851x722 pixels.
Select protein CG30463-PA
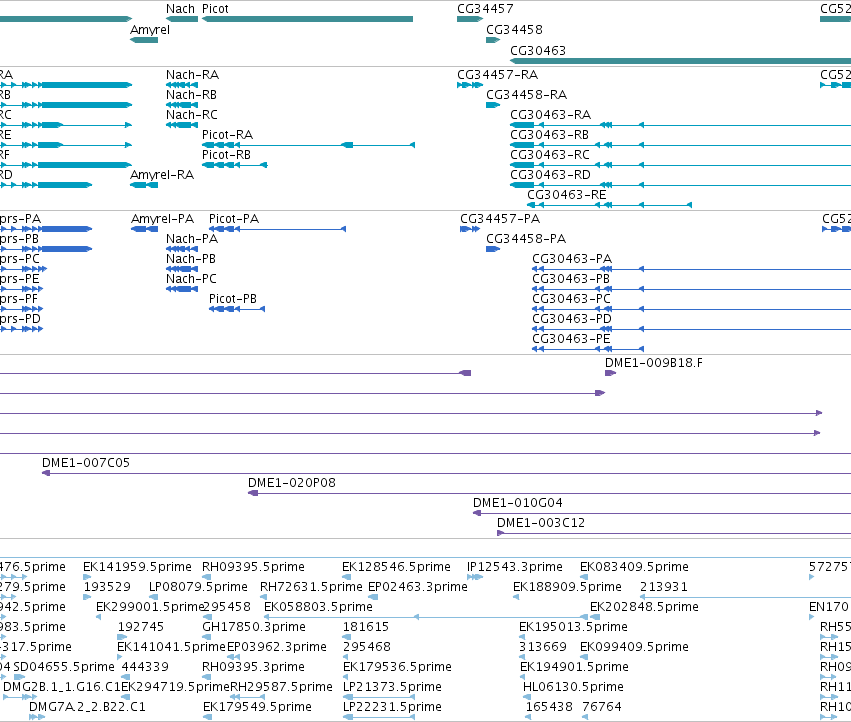572,259
